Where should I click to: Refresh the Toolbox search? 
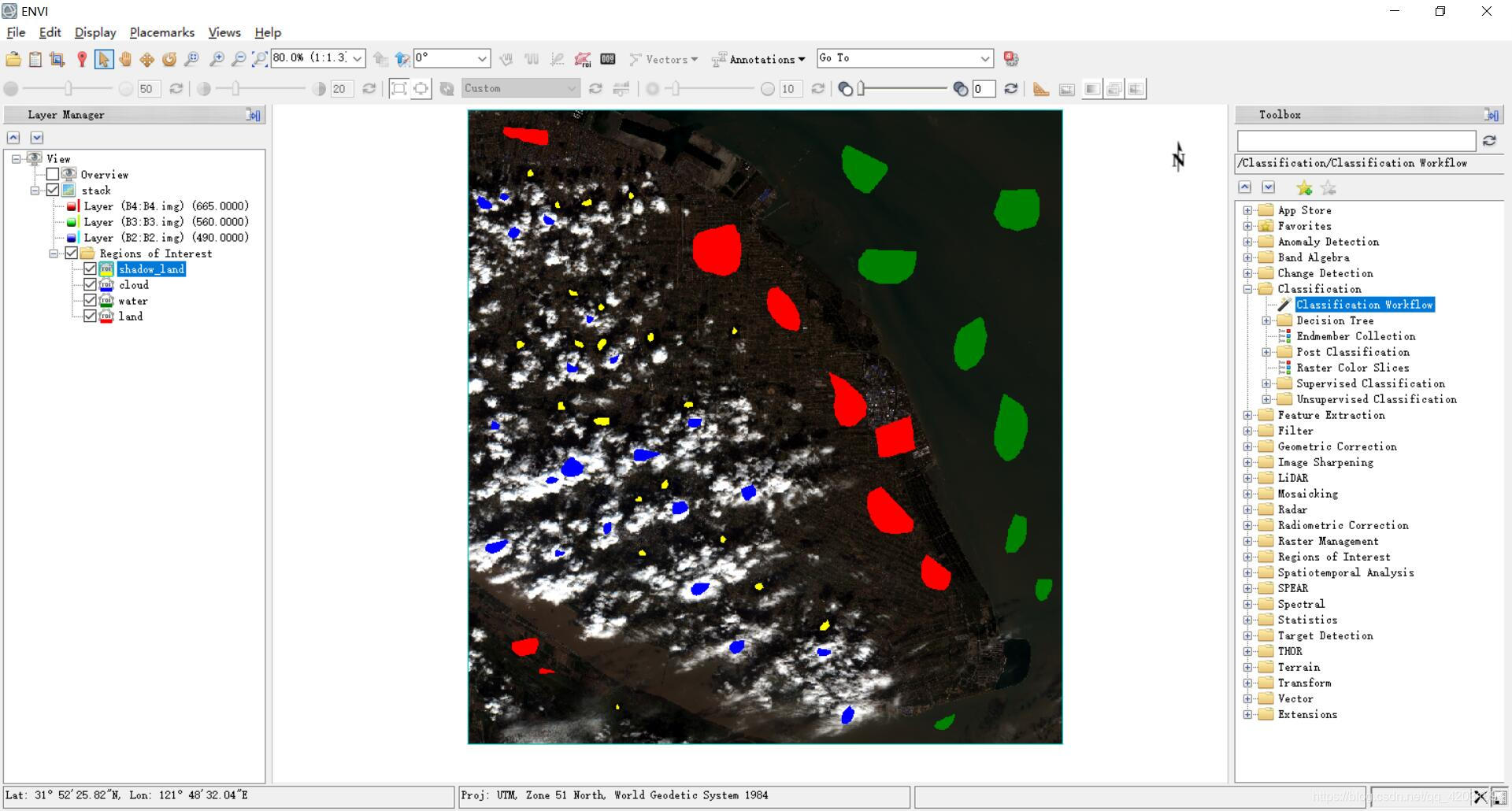coord(1489,141)
